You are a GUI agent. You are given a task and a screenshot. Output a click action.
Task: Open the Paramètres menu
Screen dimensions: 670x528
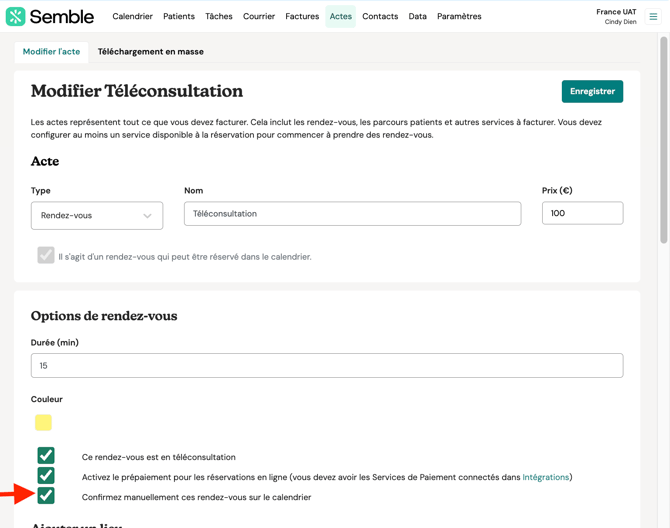pos(459,16)
